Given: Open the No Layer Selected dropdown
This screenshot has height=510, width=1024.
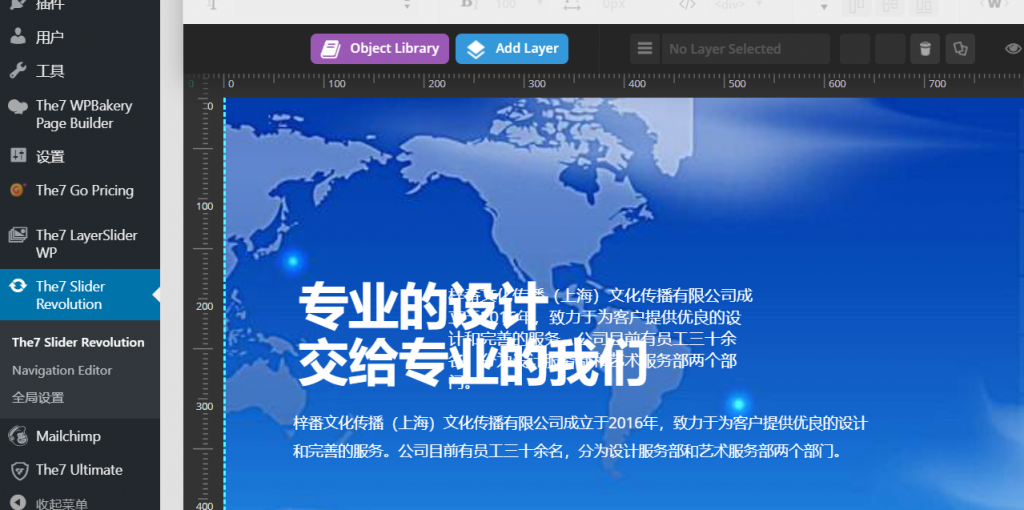Looking at the screenshot, I should pos(745,49).
